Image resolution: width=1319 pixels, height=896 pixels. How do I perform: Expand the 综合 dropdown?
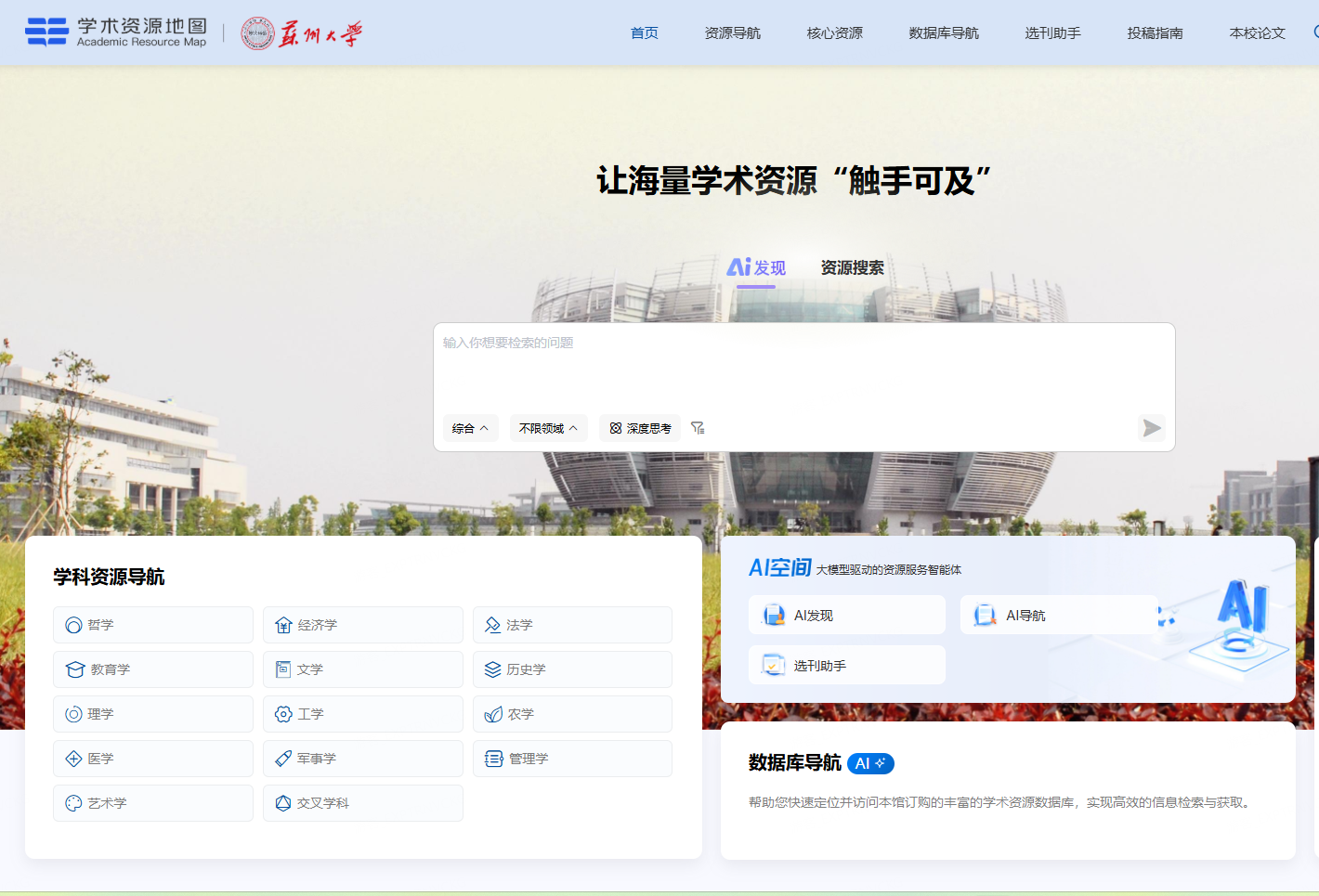(x=470, y=428)
